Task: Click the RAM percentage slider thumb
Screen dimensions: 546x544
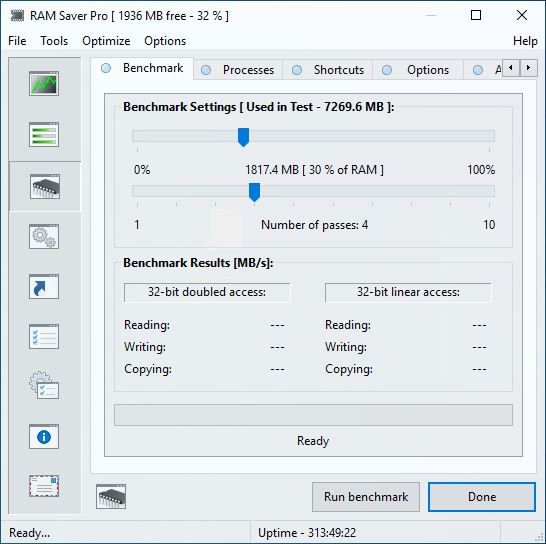Action: 243,137
